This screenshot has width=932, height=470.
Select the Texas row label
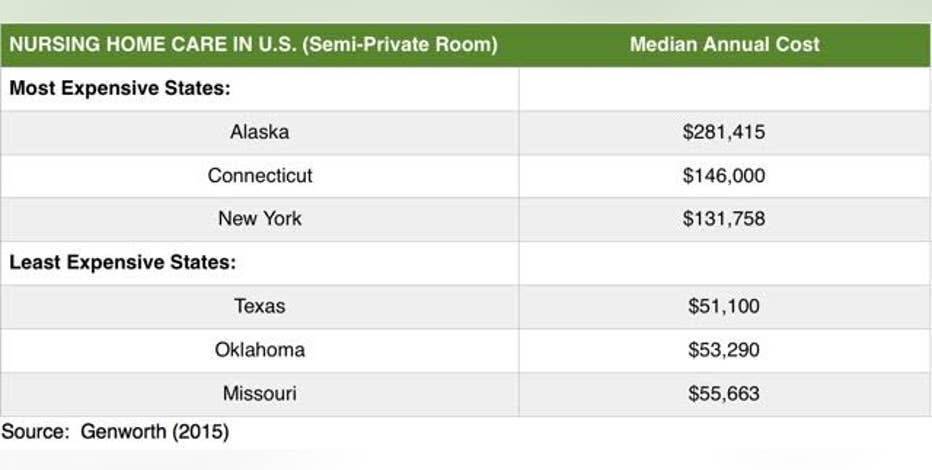click(260, 307)
